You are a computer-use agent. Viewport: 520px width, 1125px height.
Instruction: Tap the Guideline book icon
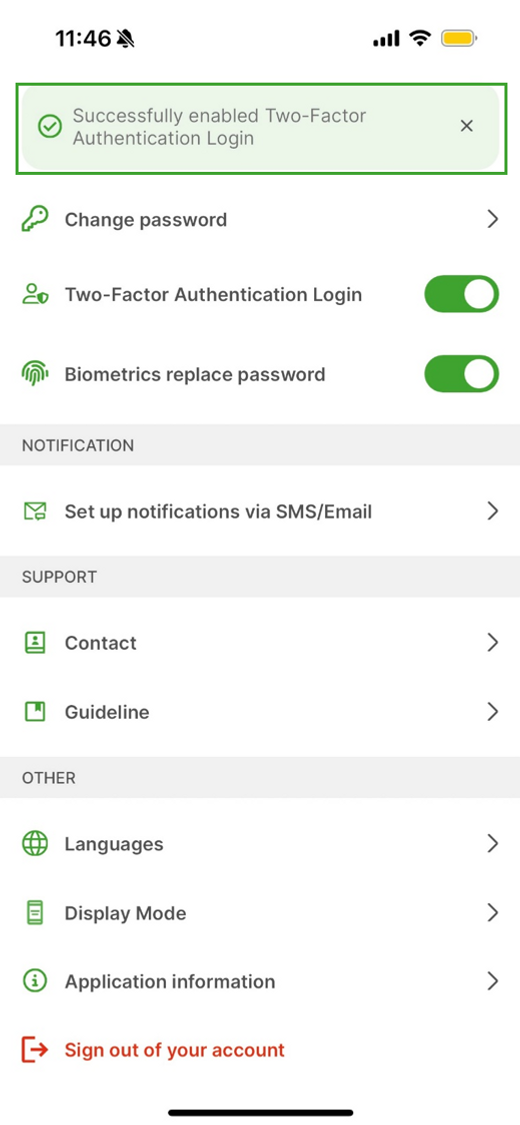35,712
